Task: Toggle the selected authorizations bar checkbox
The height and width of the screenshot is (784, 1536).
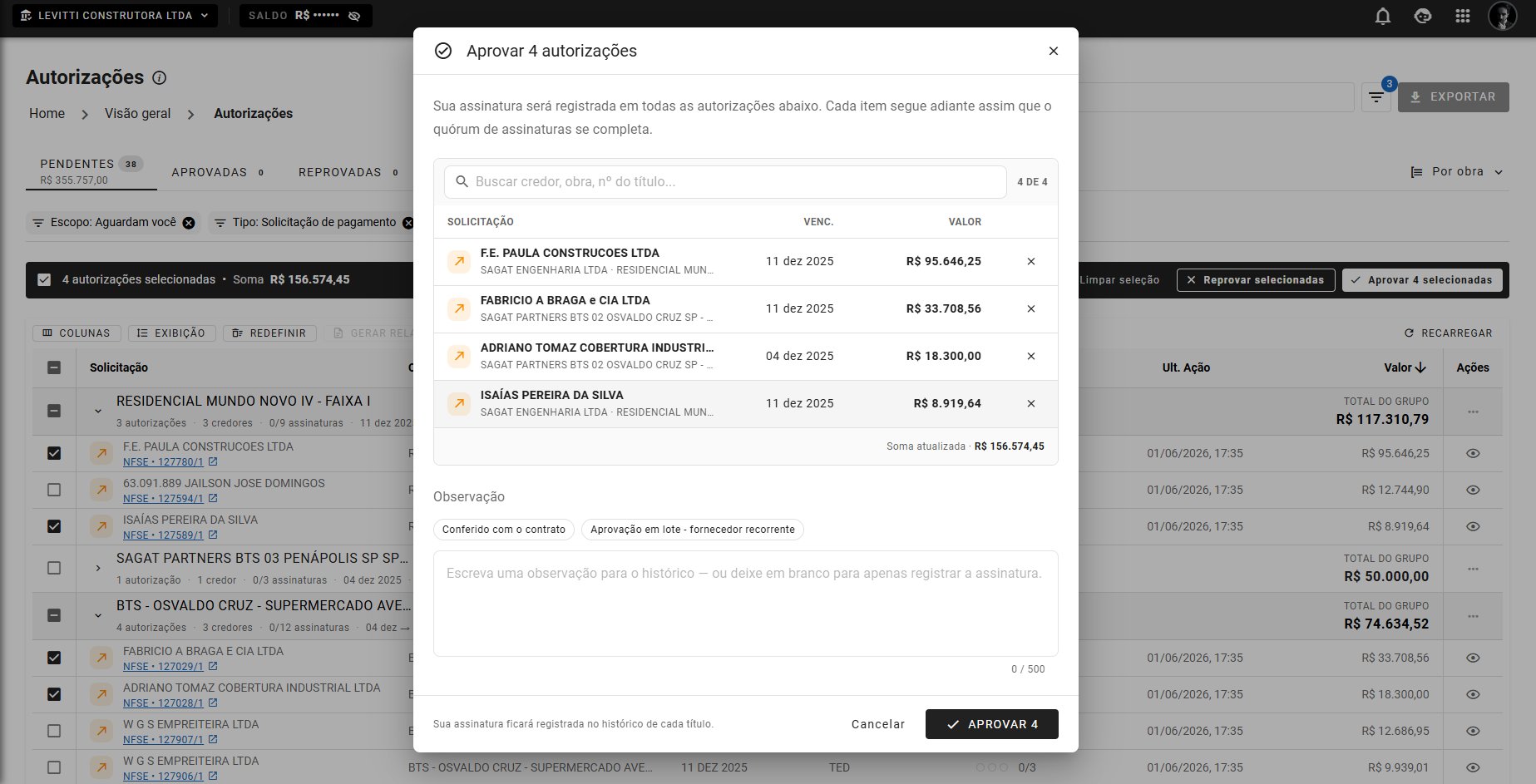Action: point(44,280)
